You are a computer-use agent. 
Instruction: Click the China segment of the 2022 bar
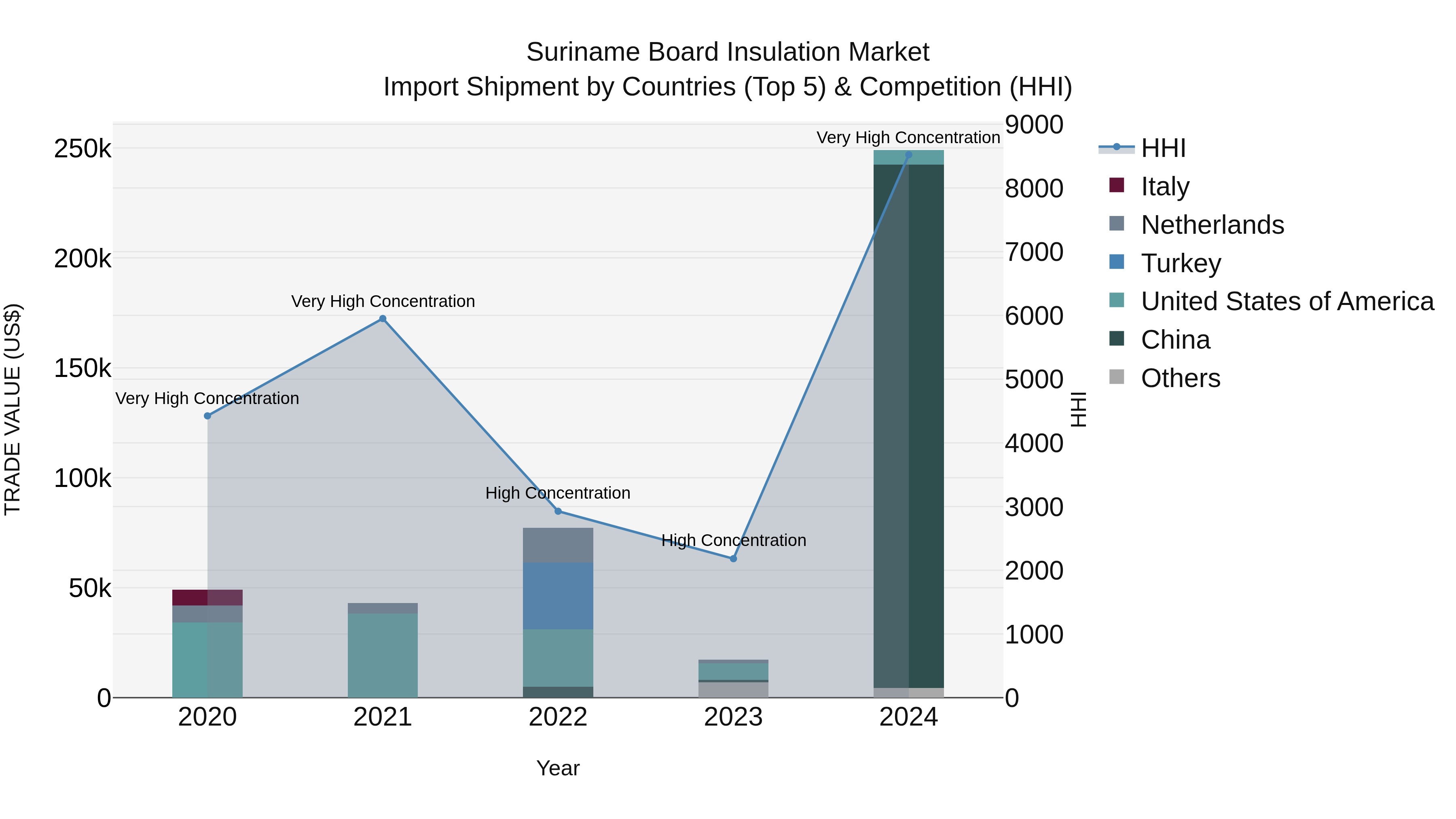558,692
